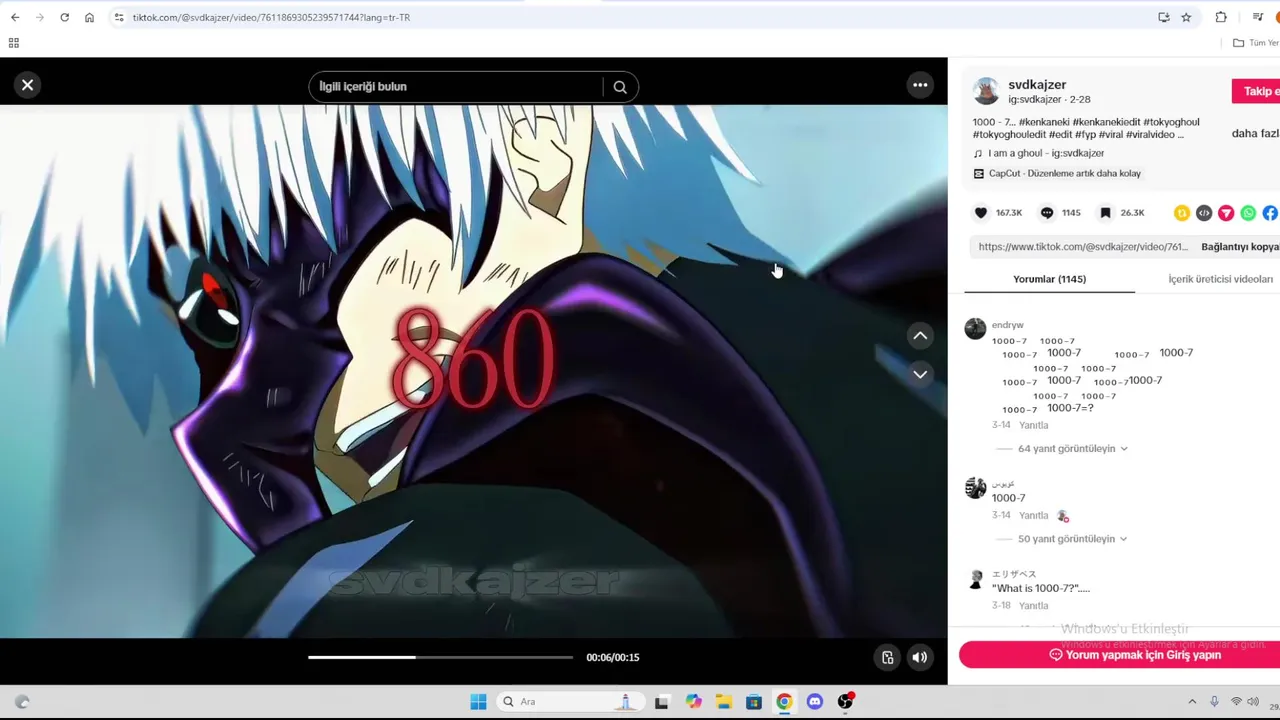Viewport: 1280px width, 720px height.
Task: Open the Chrome extensions puzzle icon
Action: pyautogui.click(x=1221, y=17)
